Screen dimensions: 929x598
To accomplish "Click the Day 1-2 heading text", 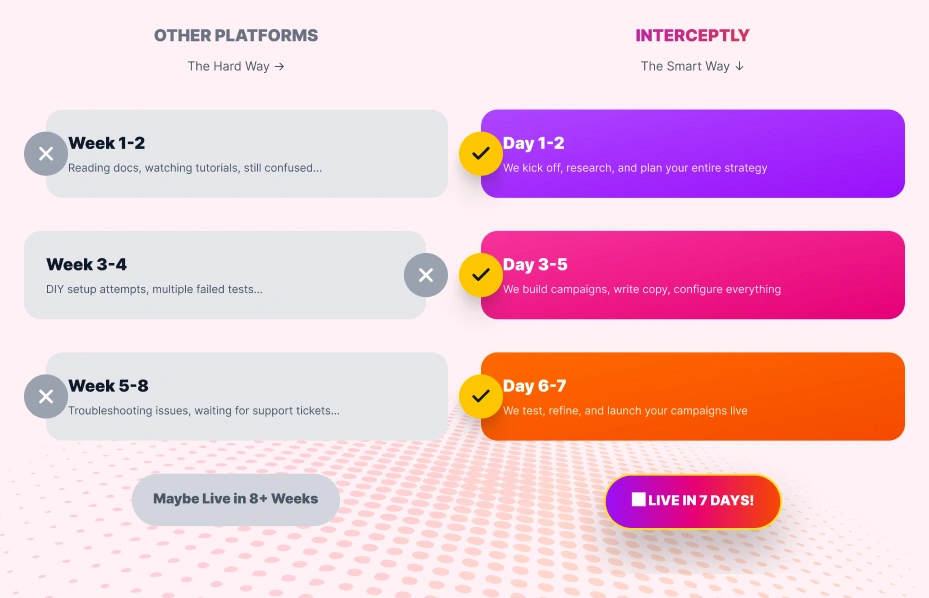I will click(x=534, y=143).
